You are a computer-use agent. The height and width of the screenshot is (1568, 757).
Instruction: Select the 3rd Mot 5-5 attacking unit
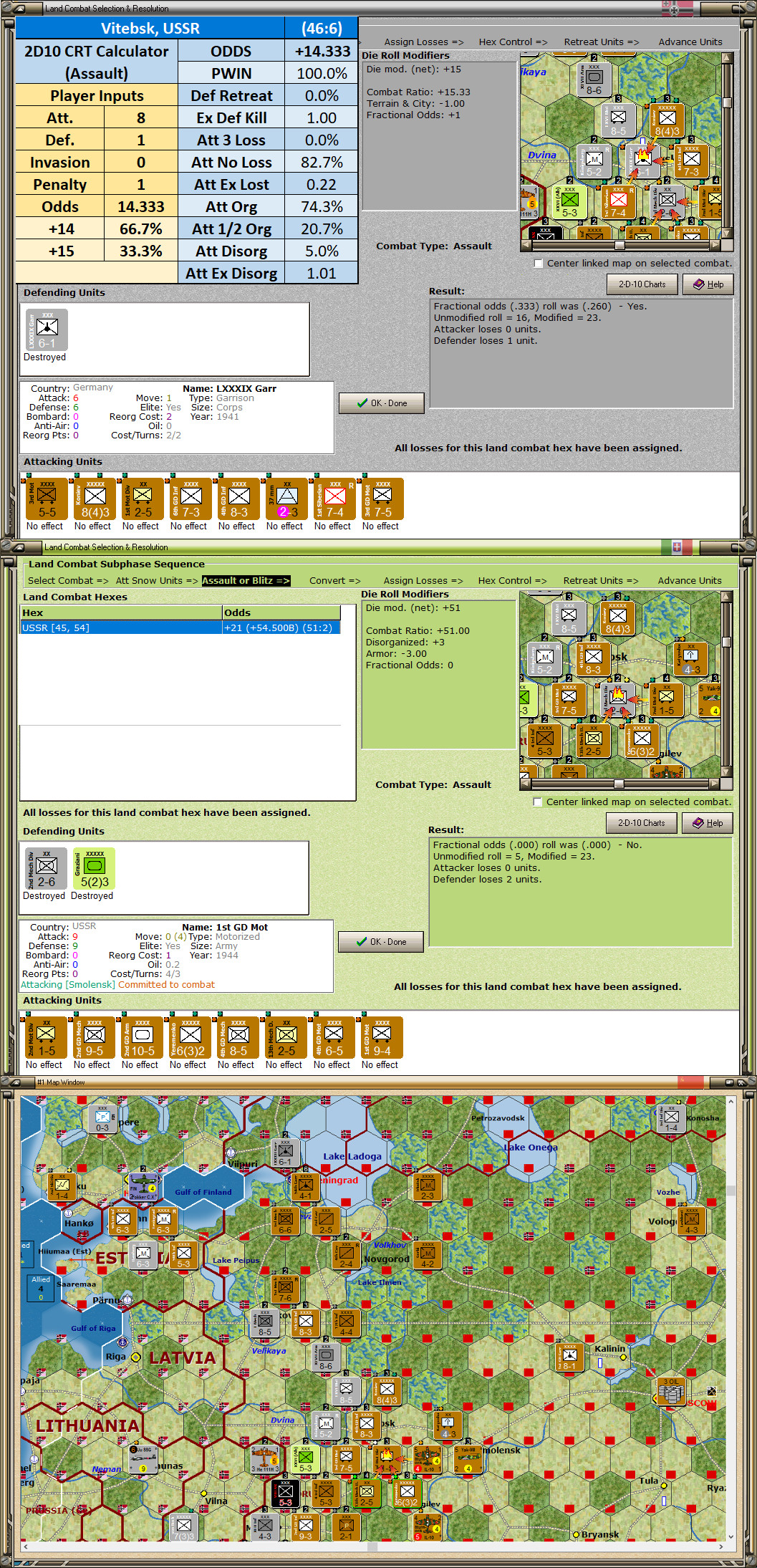point(45,499)
